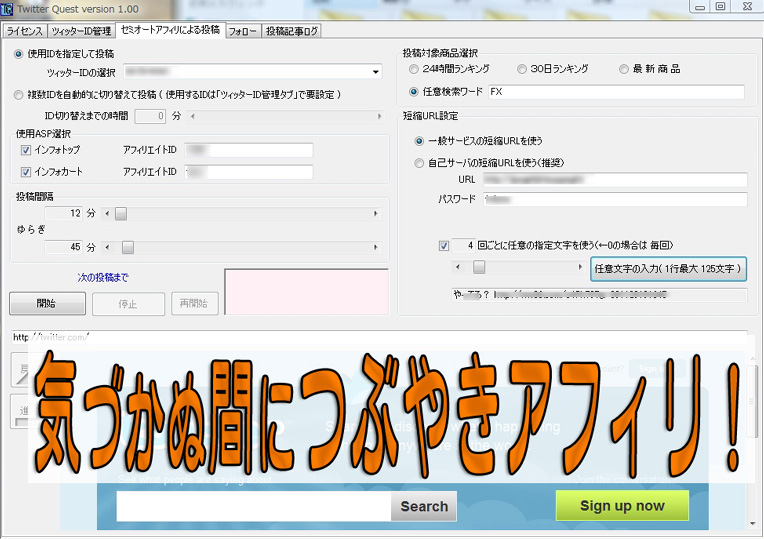Click right arrow of ゆらぎ slider
This screenshot has width=764, height=539.
pos(375,247)
